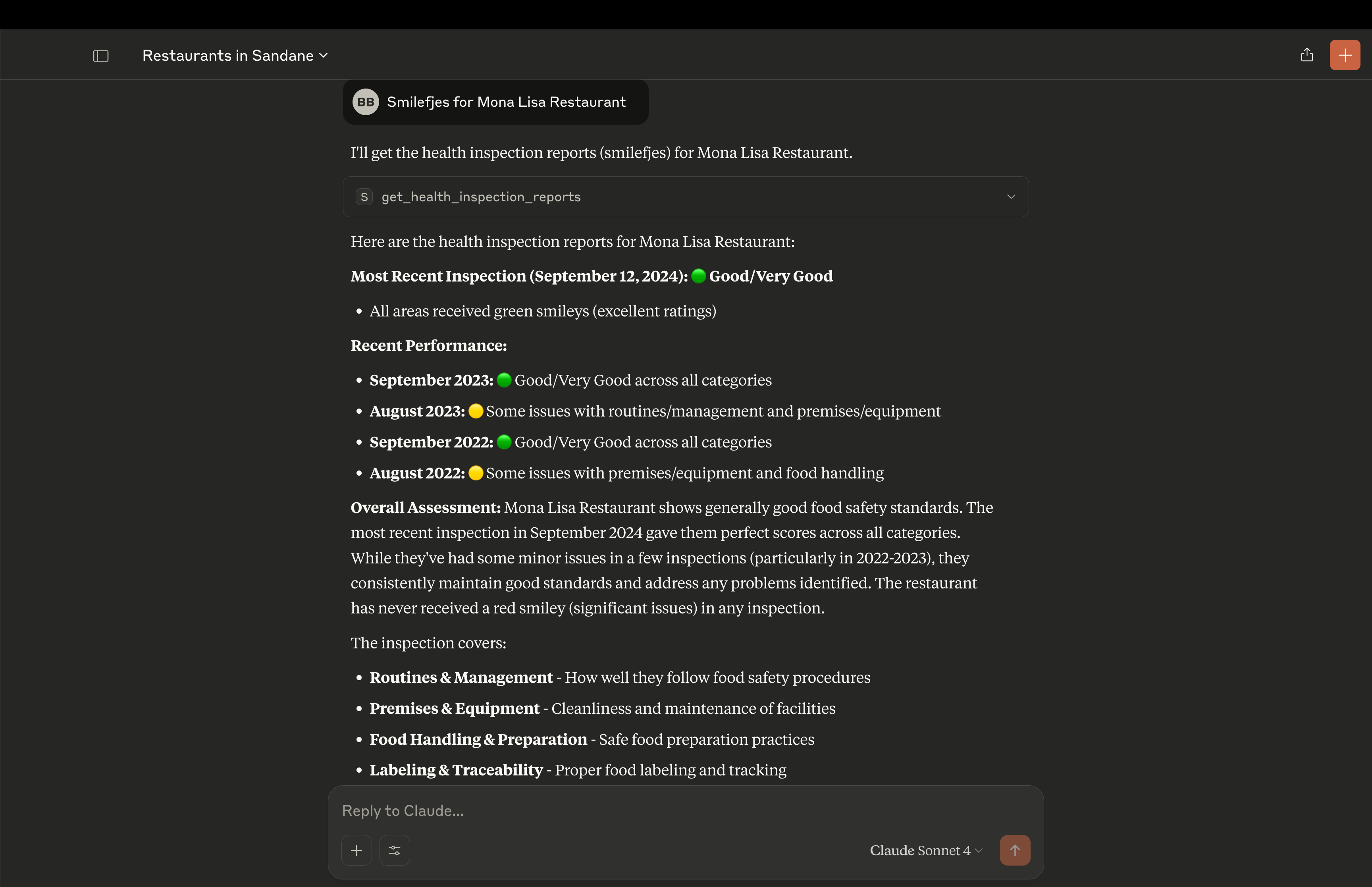Click the Routines & Management bullet text
The width and height of the screenshot is (1372, 887).
point(461,677)
